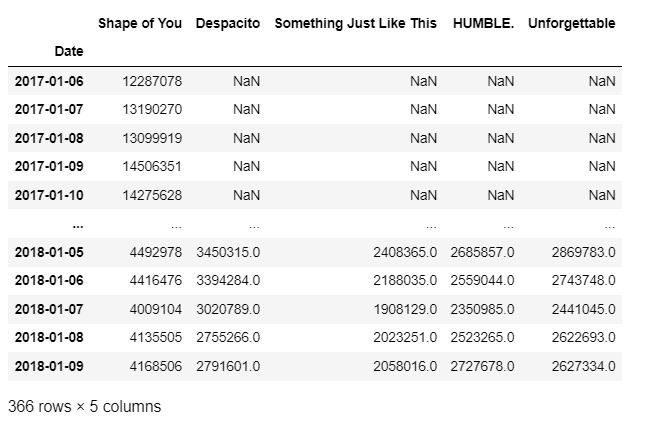
Task: Select the cell showing 4009104
Action: [156, 309]
